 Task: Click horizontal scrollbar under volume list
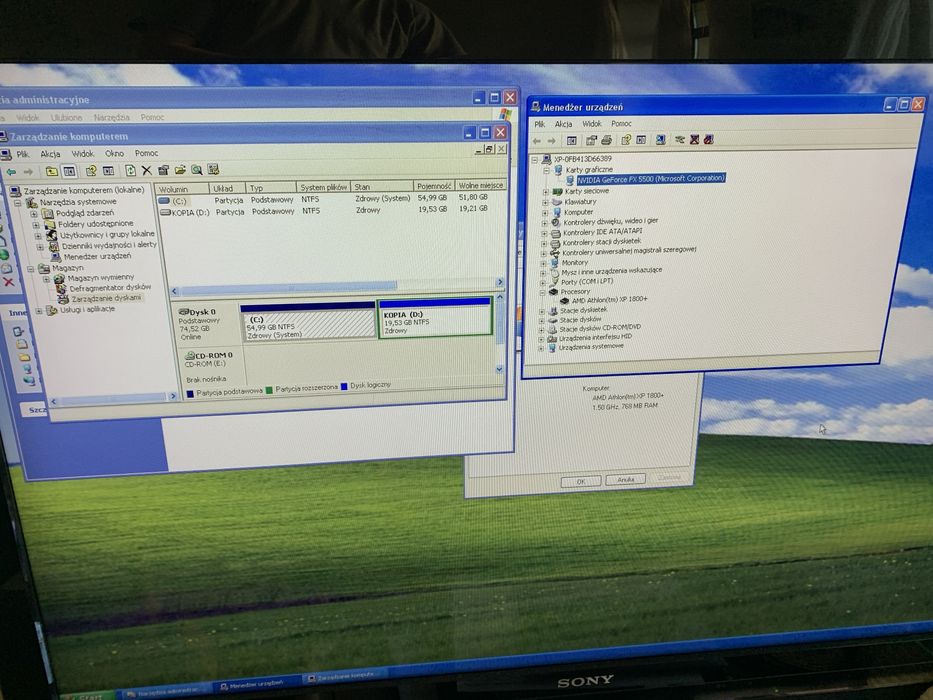337,288
